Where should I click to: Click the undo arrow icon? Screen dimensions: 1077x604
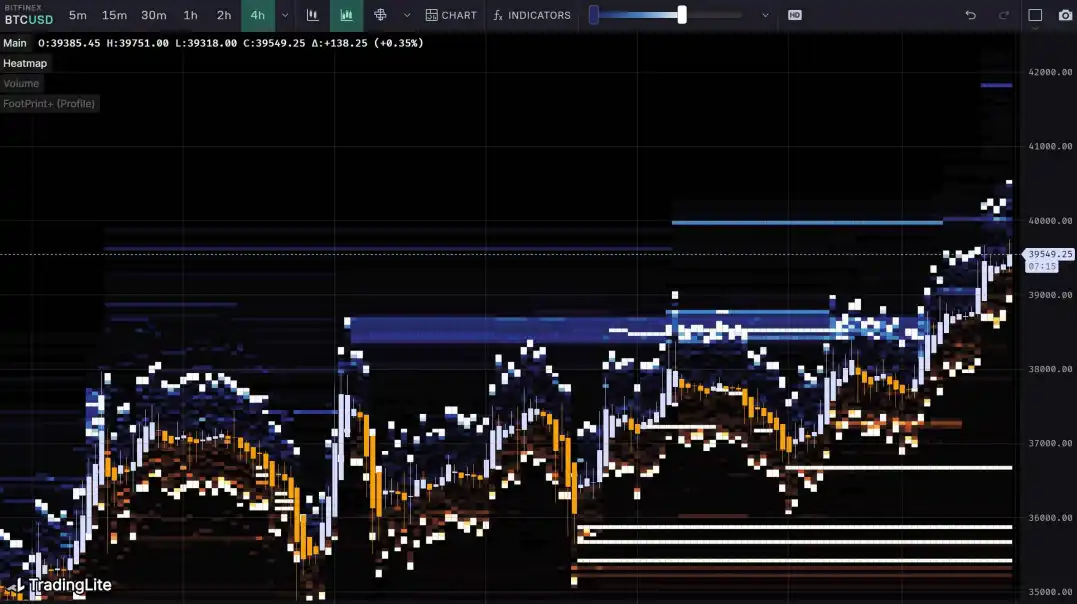point(970,15)
